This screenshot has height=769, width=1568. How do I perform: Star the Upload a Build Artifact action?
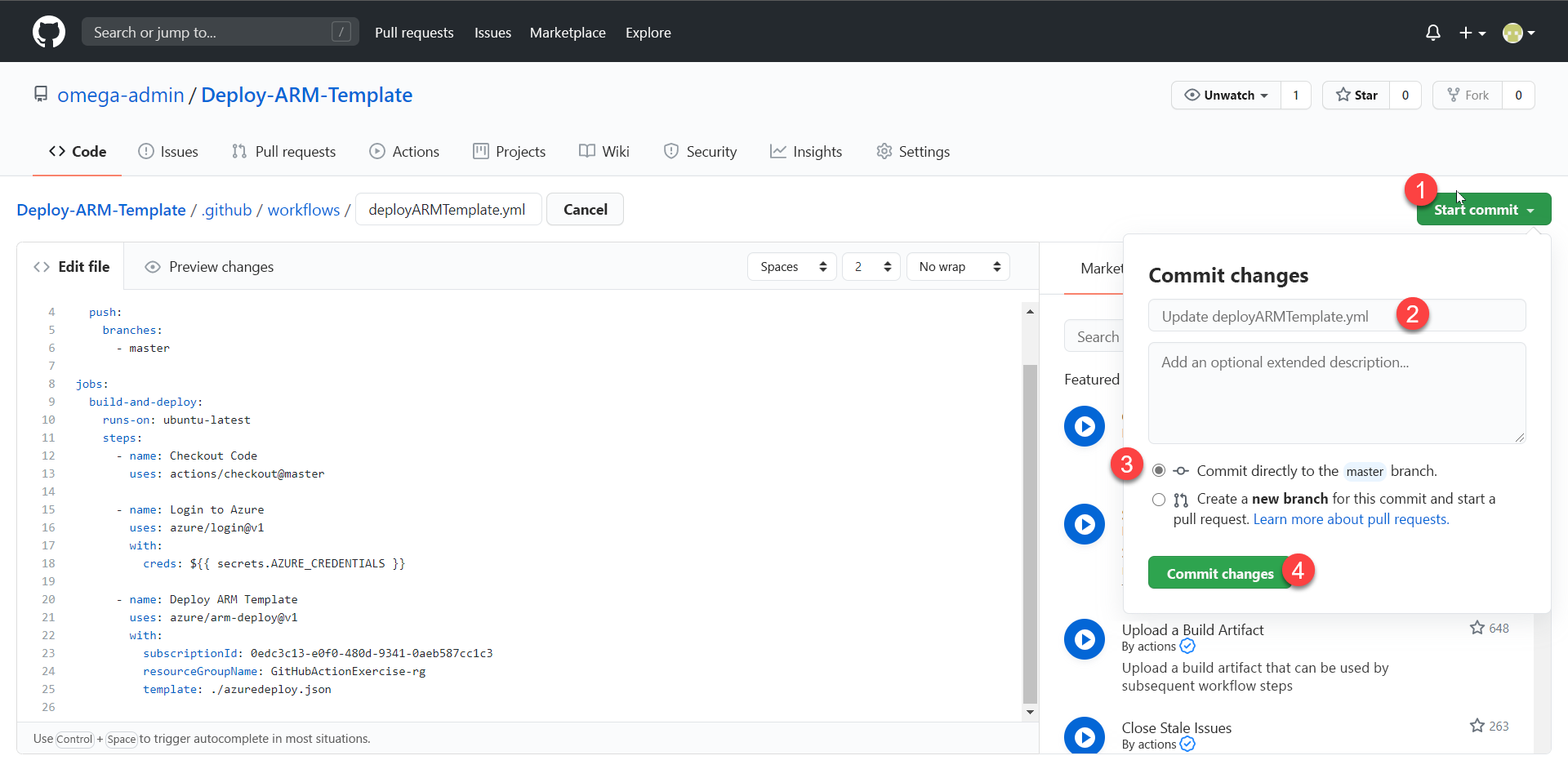pos(1477,628)
